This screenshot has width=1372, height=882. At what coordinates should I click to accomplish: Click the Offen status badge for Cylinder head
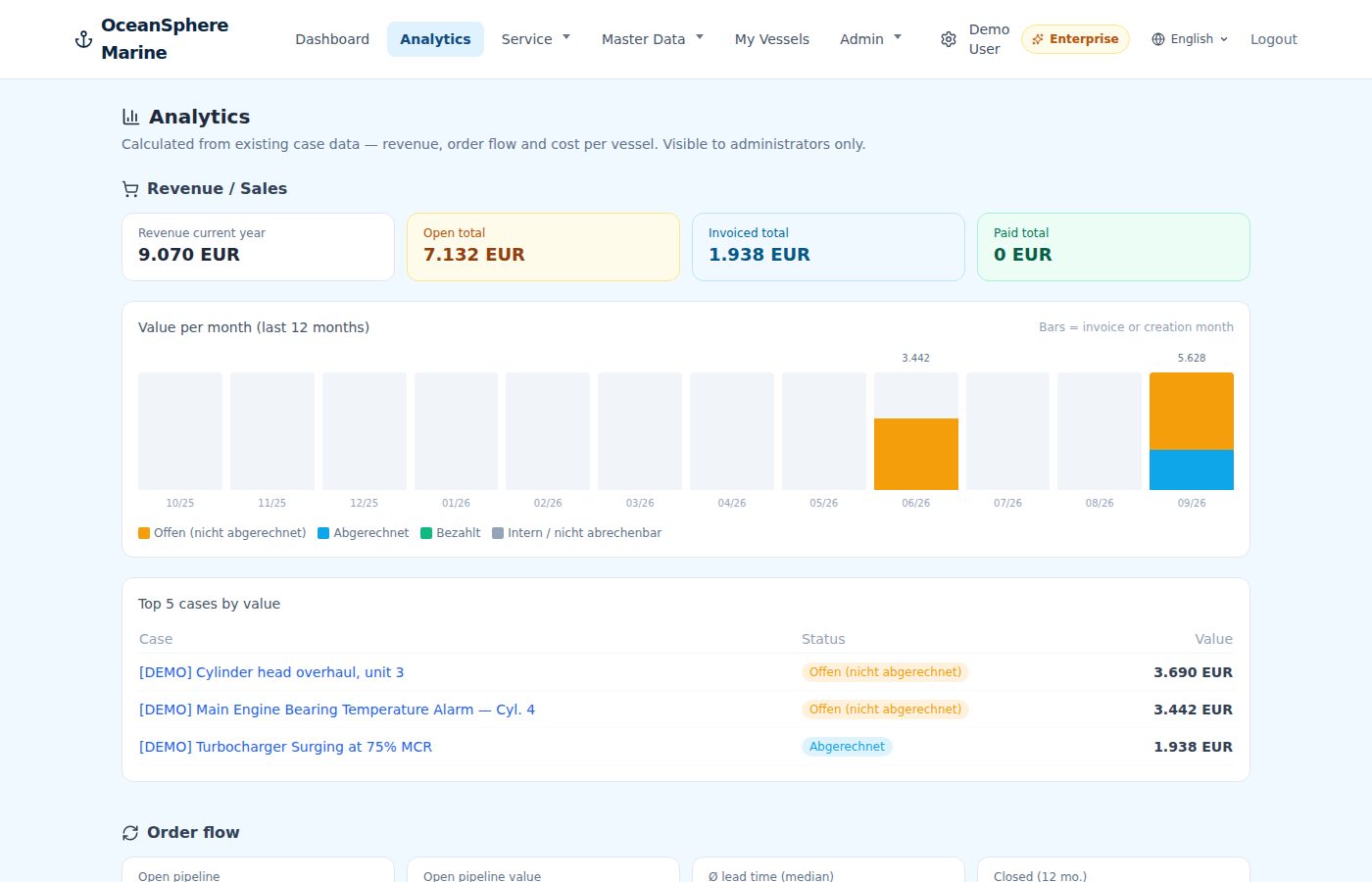(885, 672)
